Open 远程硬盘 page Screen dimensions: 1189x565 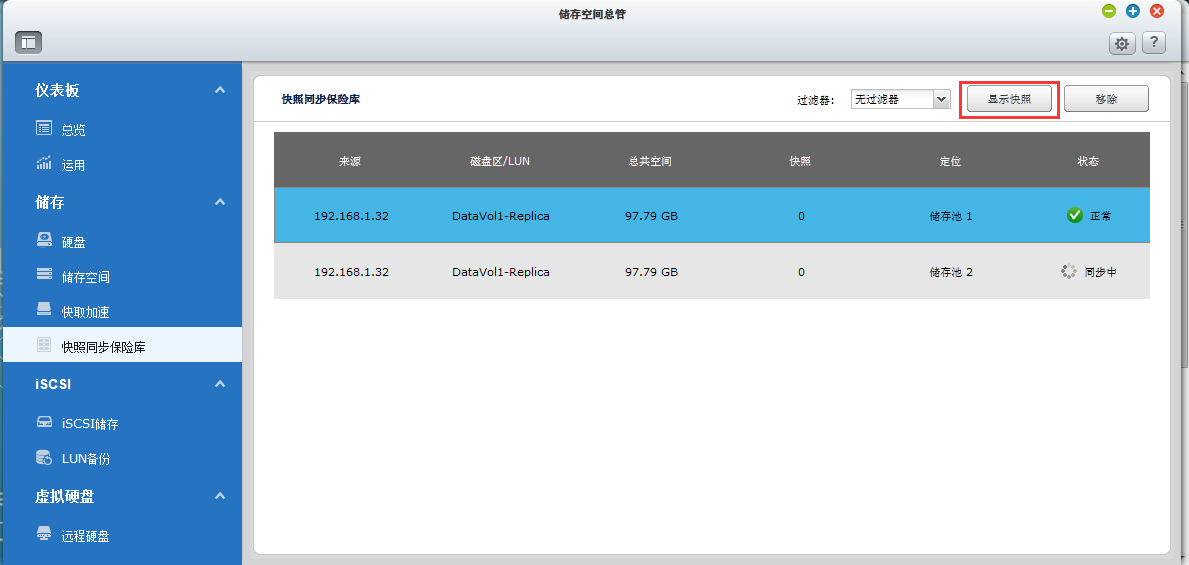(x=86, y=536)
